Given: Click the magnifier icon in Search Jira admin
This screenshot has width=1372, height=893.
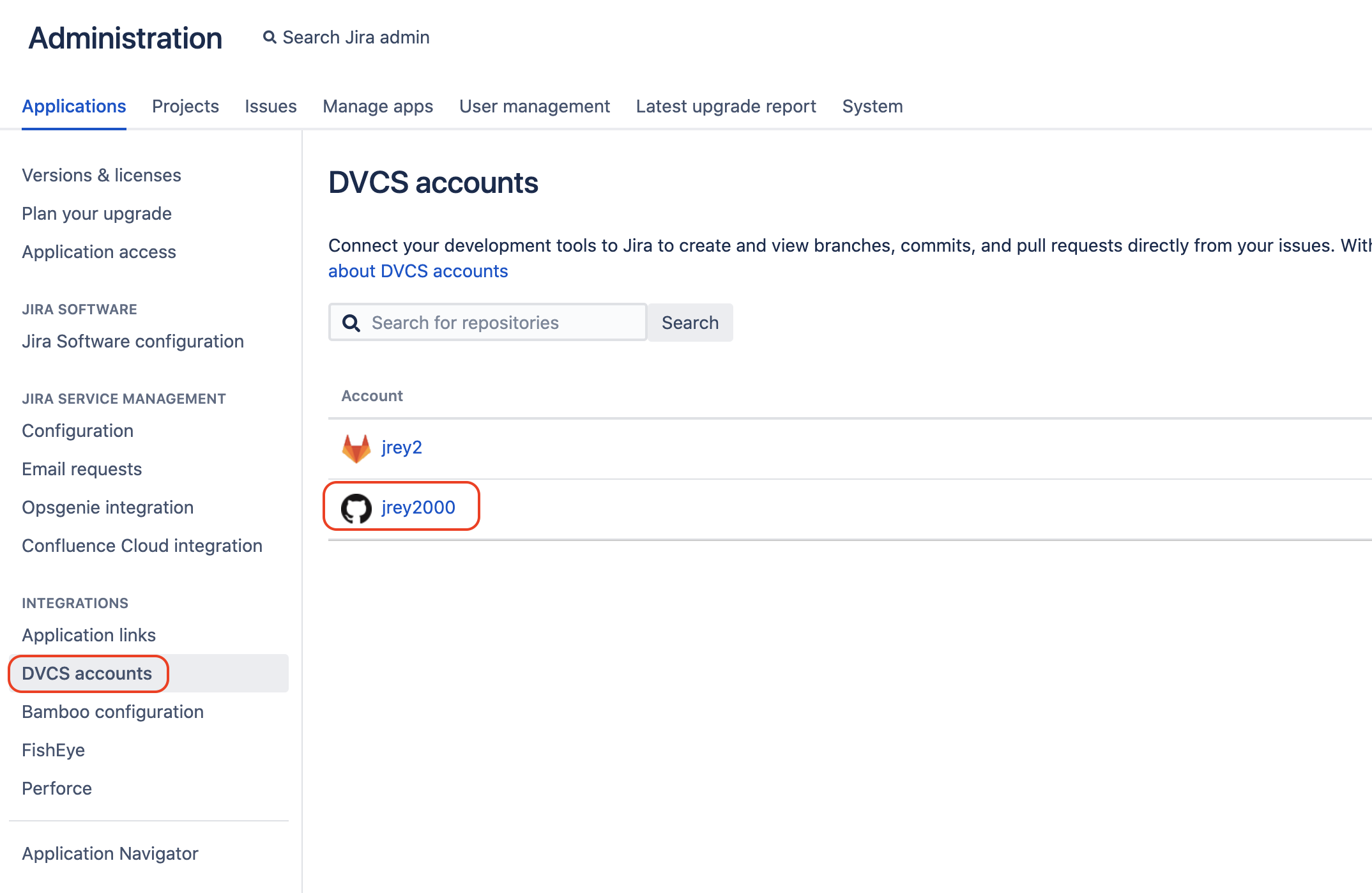Looking at the screenshot, I should tap(270, 38).
